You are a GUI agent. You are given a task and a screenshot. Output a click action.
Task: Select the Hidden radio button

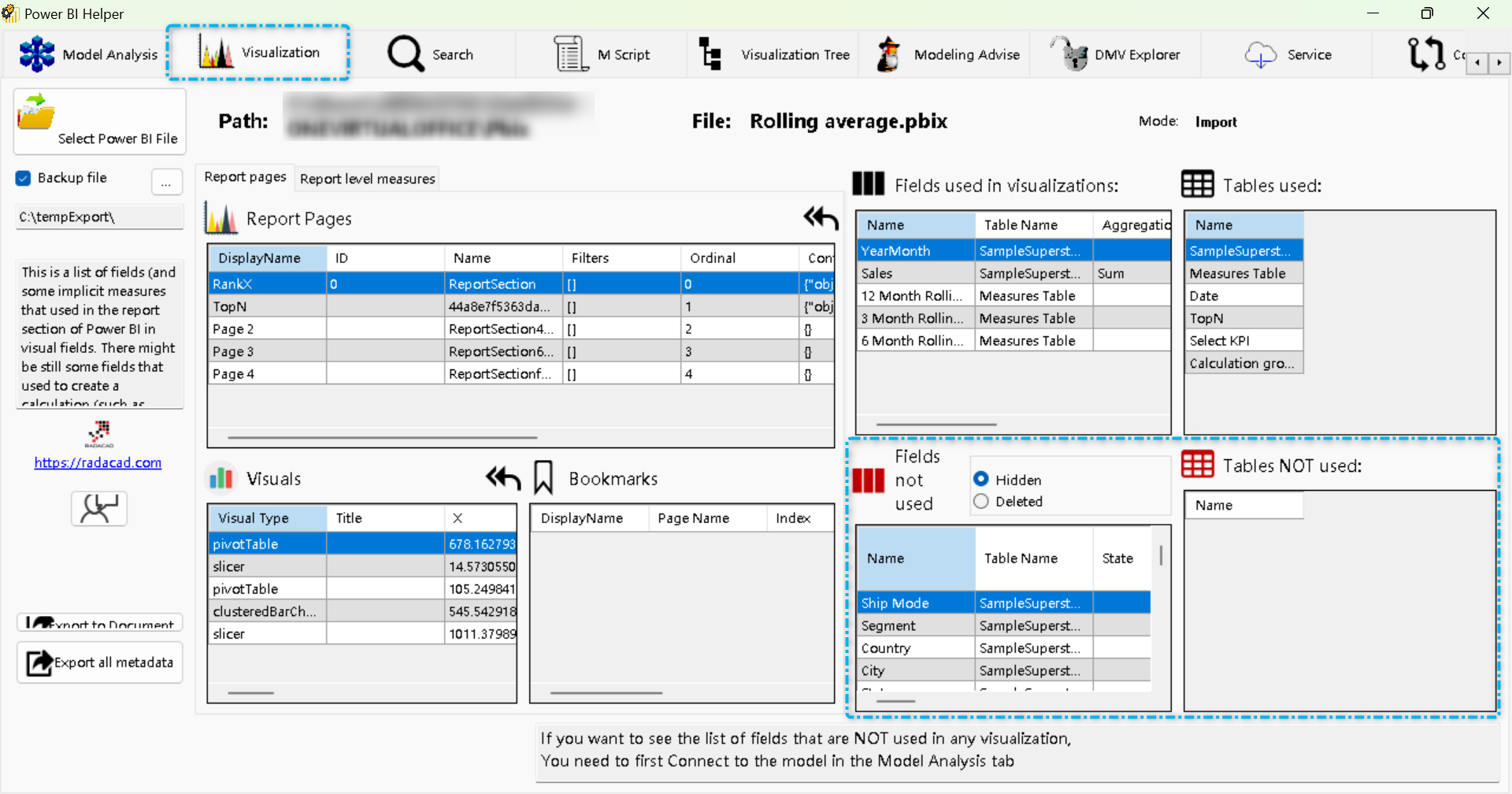981,479
